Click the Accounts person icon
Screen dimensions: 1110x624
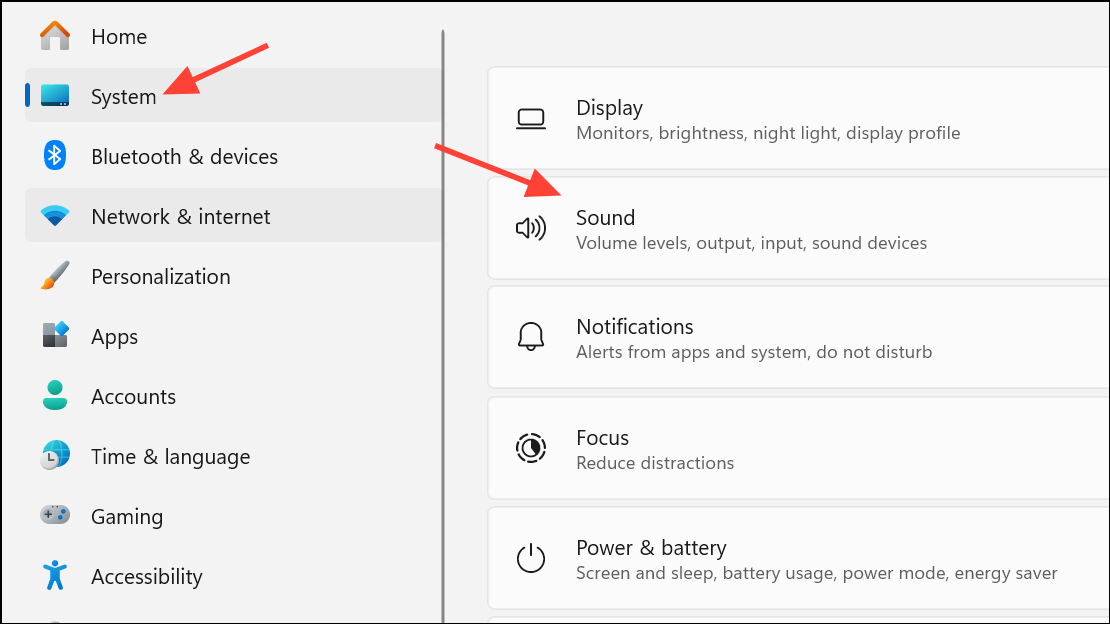point(55,395)
